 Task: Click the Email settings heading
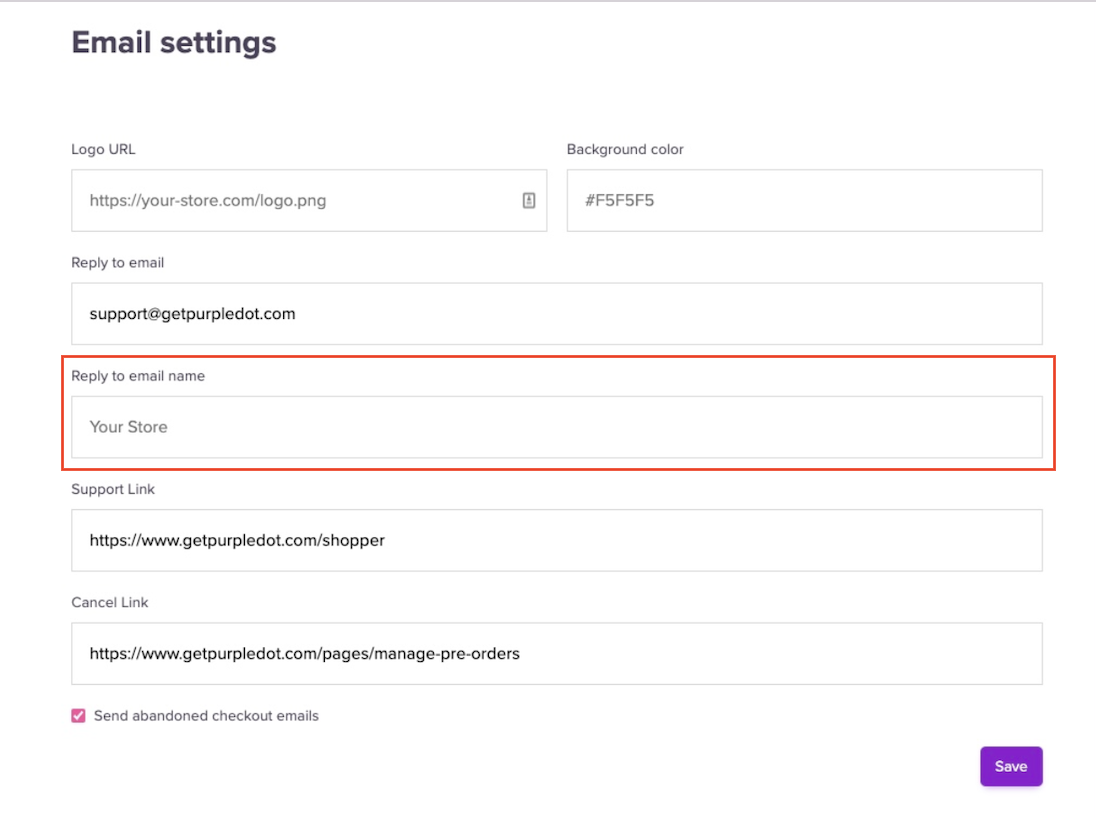[174, 43]
